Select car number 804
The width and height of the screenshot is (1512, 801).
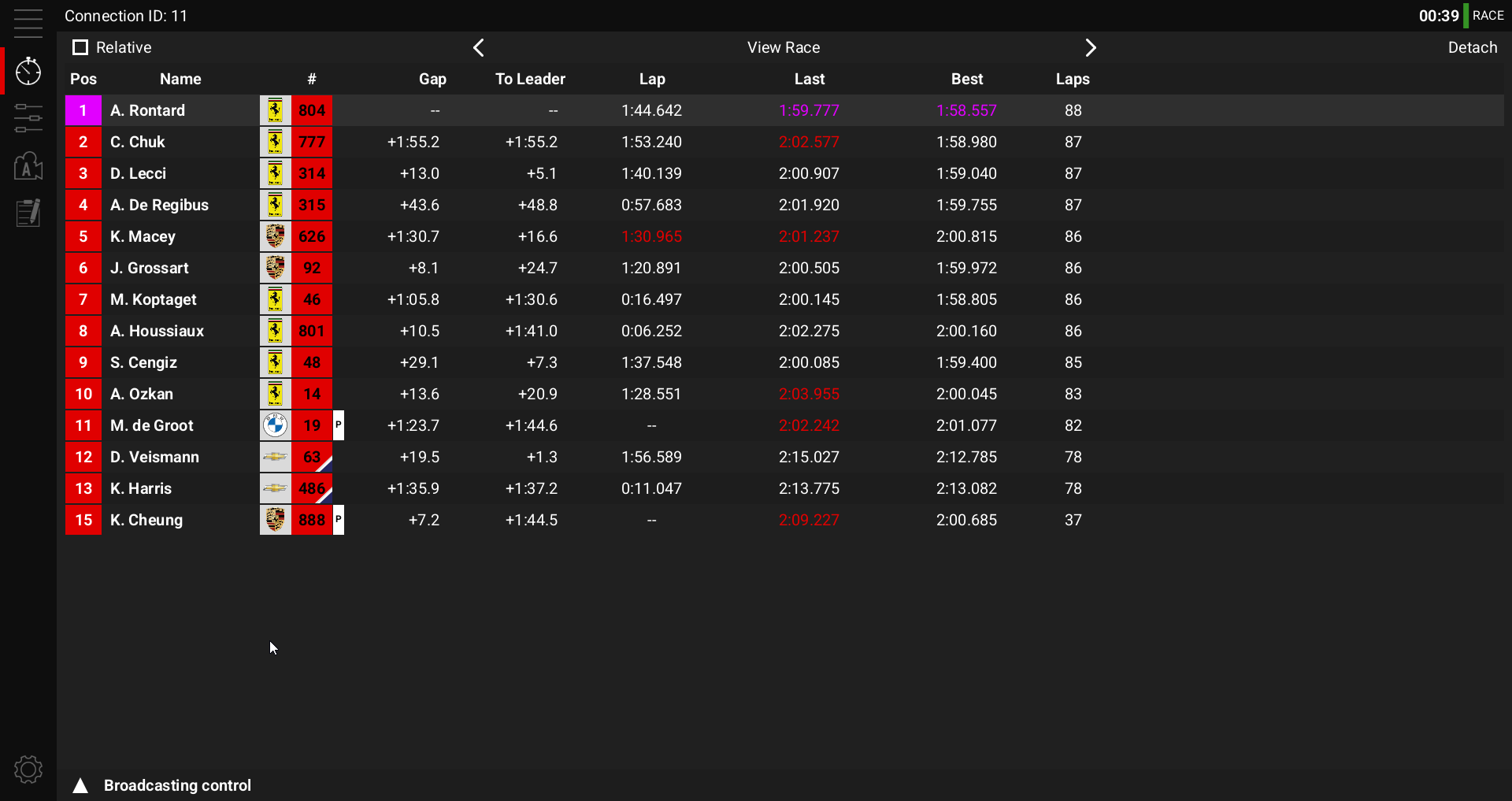[312, 110]
